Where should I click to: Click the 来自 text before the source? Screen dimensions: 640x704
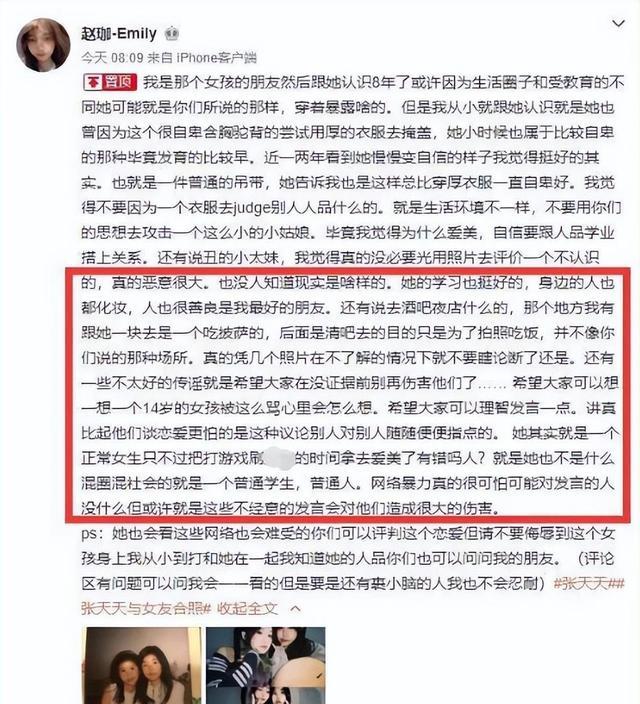160,58
